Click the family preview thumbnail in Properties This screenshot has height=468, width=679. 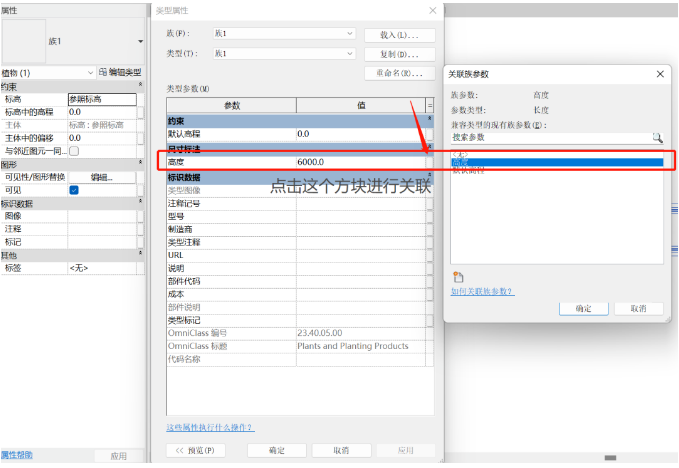pos(24,41)
